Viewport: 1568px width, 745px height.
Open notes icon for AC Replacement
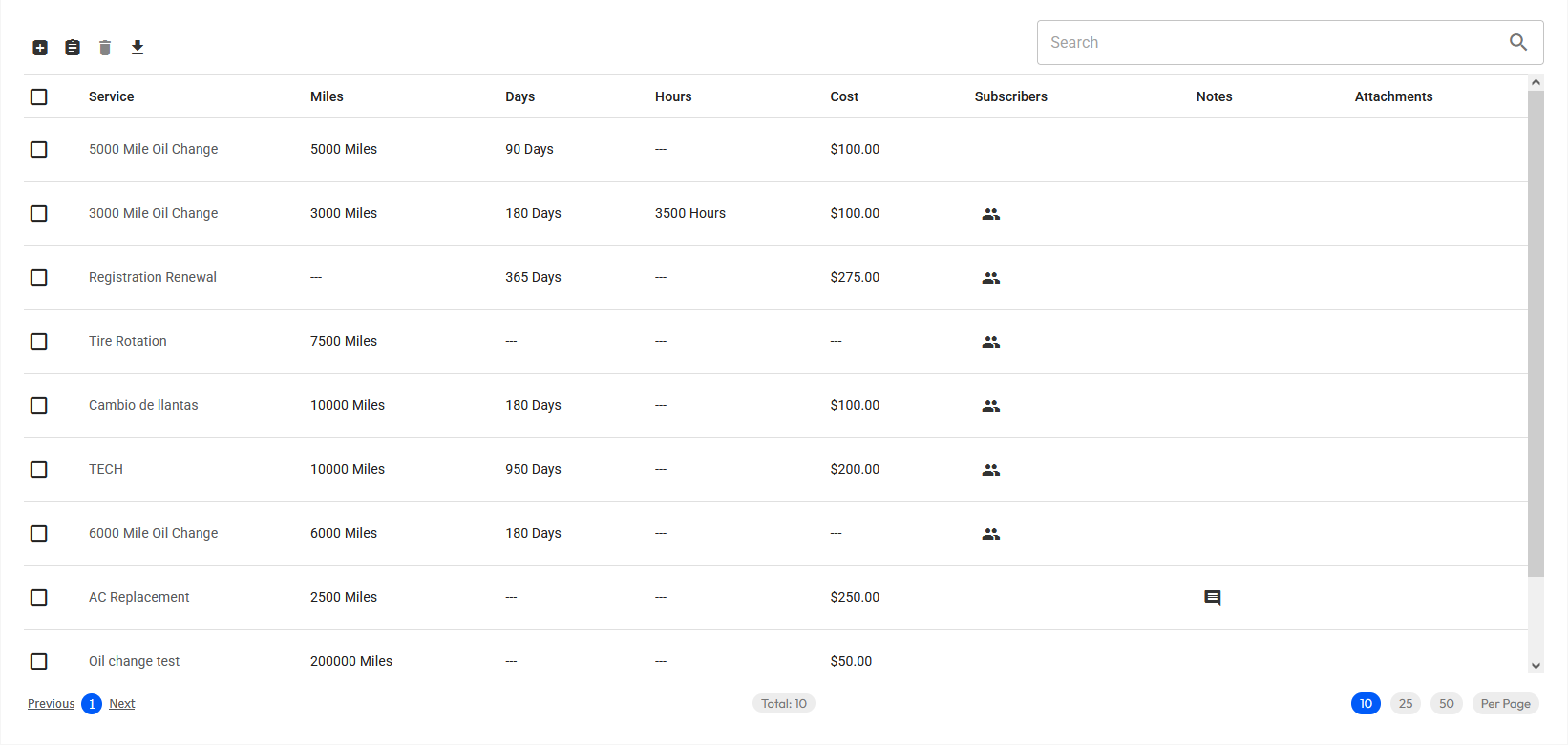click(1213, 598)
